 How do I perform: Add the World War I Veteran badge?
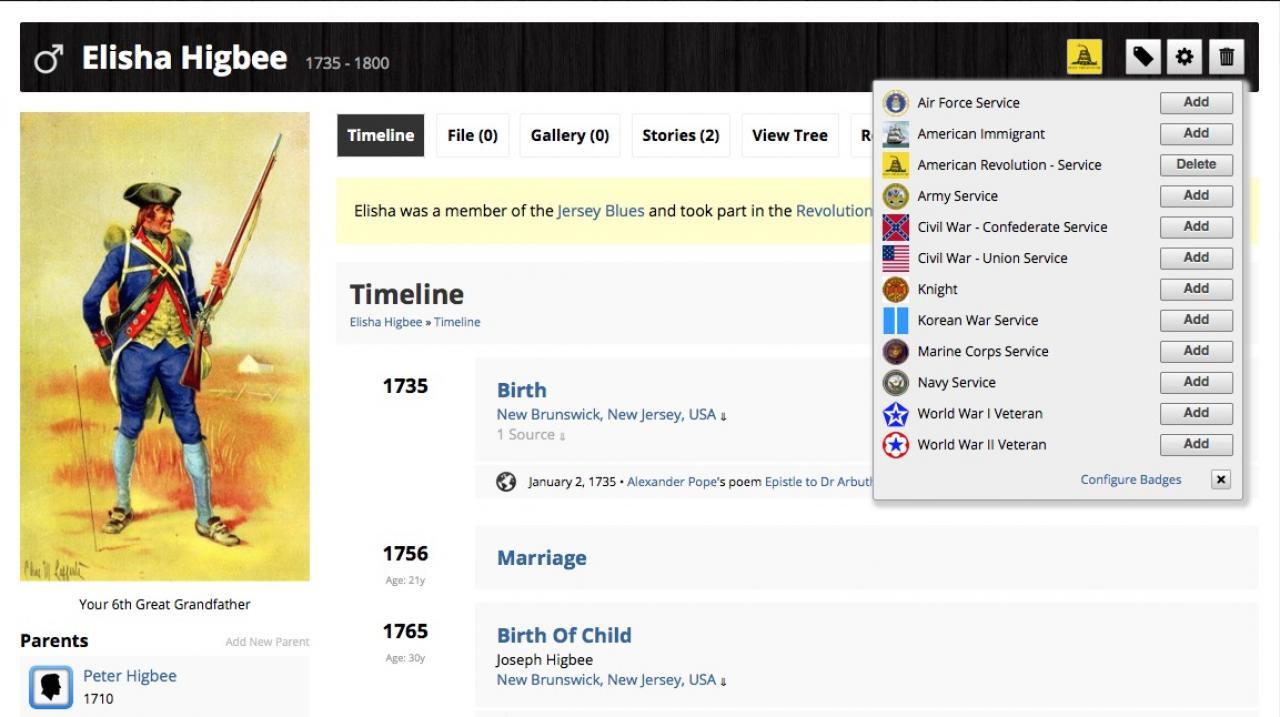pos(1196,412)
